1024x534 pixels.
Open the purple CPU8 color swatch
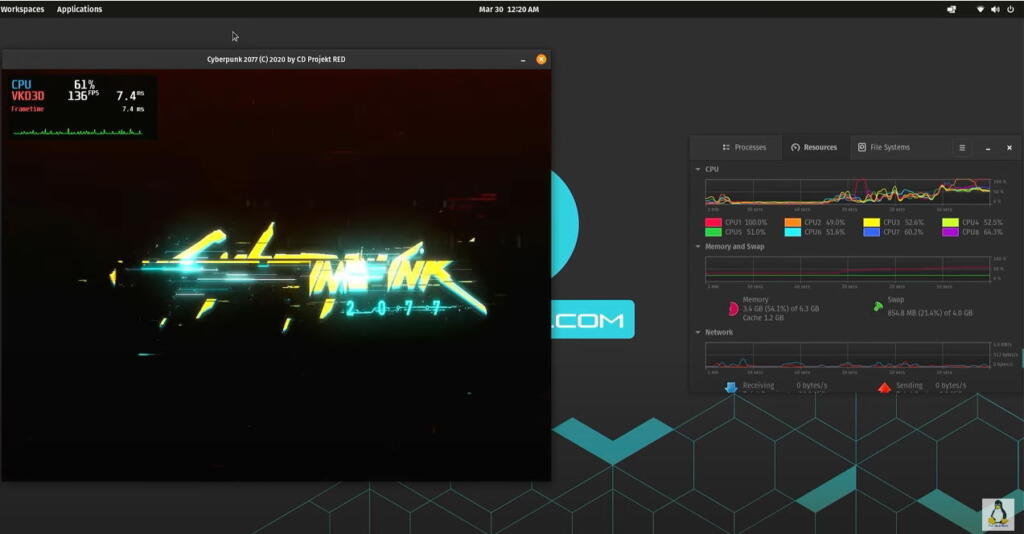[950, 232]
